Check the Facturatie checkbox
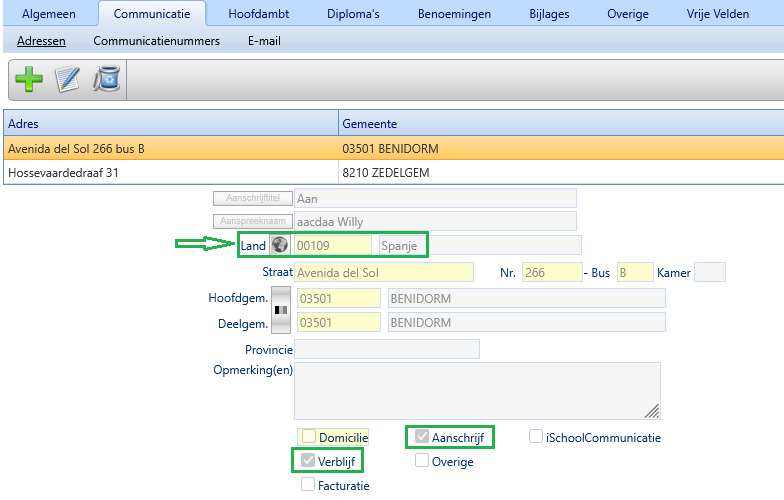784x500 pixels. click(x=309, y=485)
